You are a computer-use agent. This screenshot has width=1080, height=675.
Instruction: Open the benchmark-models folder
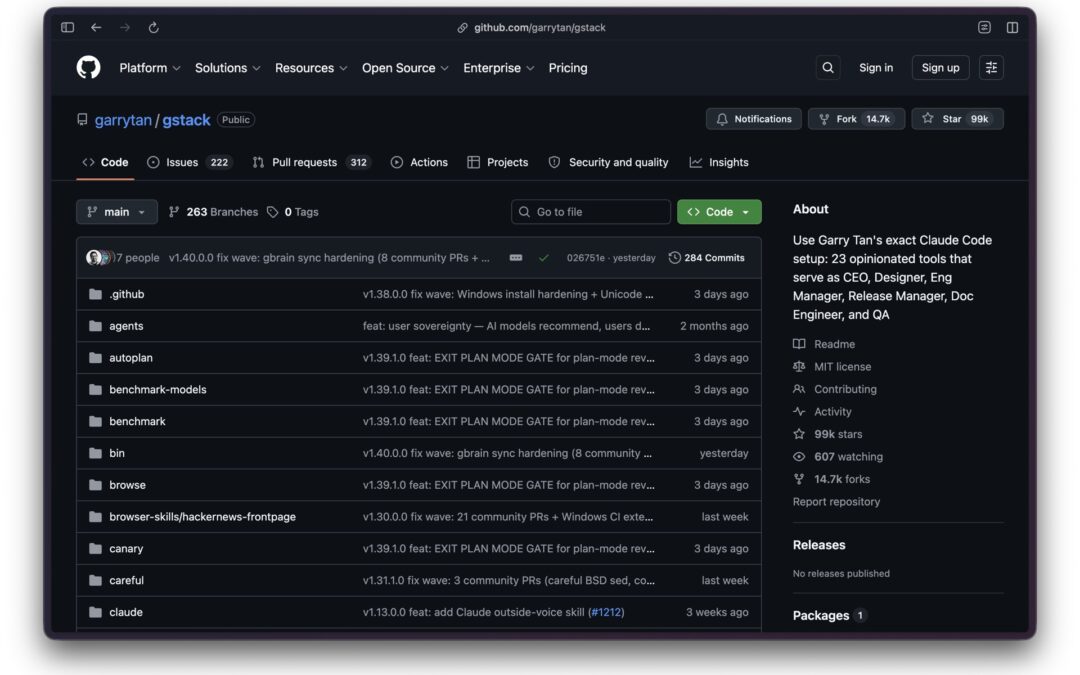158,390
